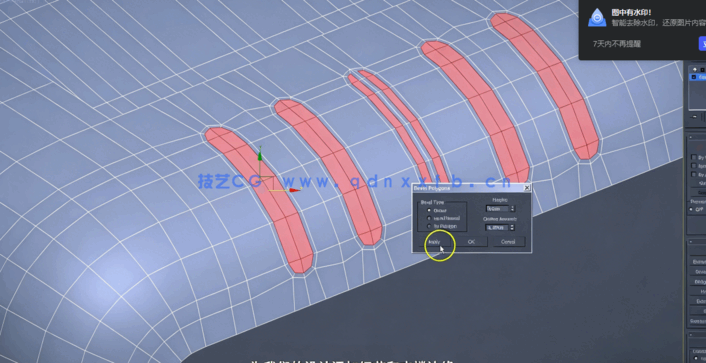Image resolution: width=706 pixels, height=363 pixels.
Task: Select highlighted entry in modifier stack
Action: (x=698, y=77)
